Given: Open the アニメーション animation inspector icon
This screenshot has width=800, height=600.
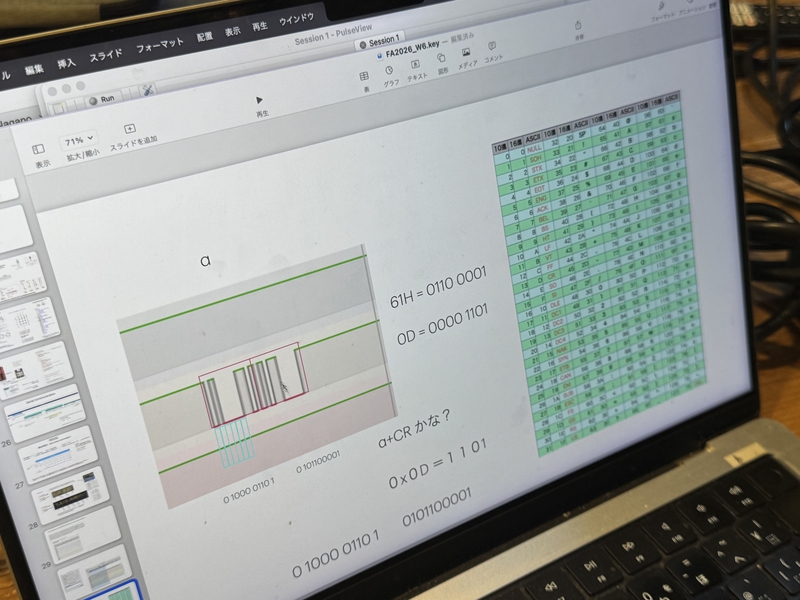Looking at the screenshot, I should (x=689, y=2).
